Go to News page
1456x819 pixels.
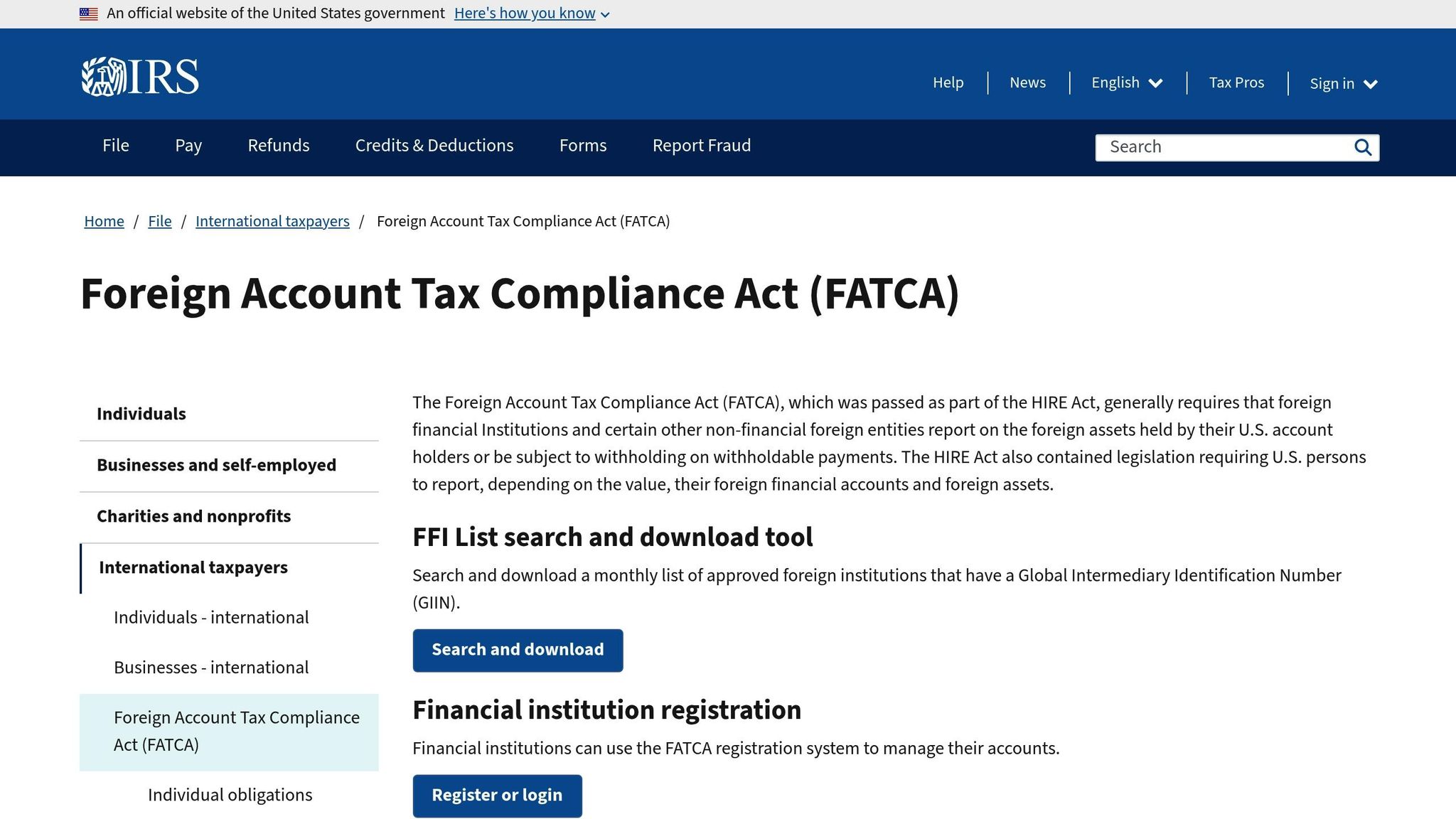coord(1027,82)
